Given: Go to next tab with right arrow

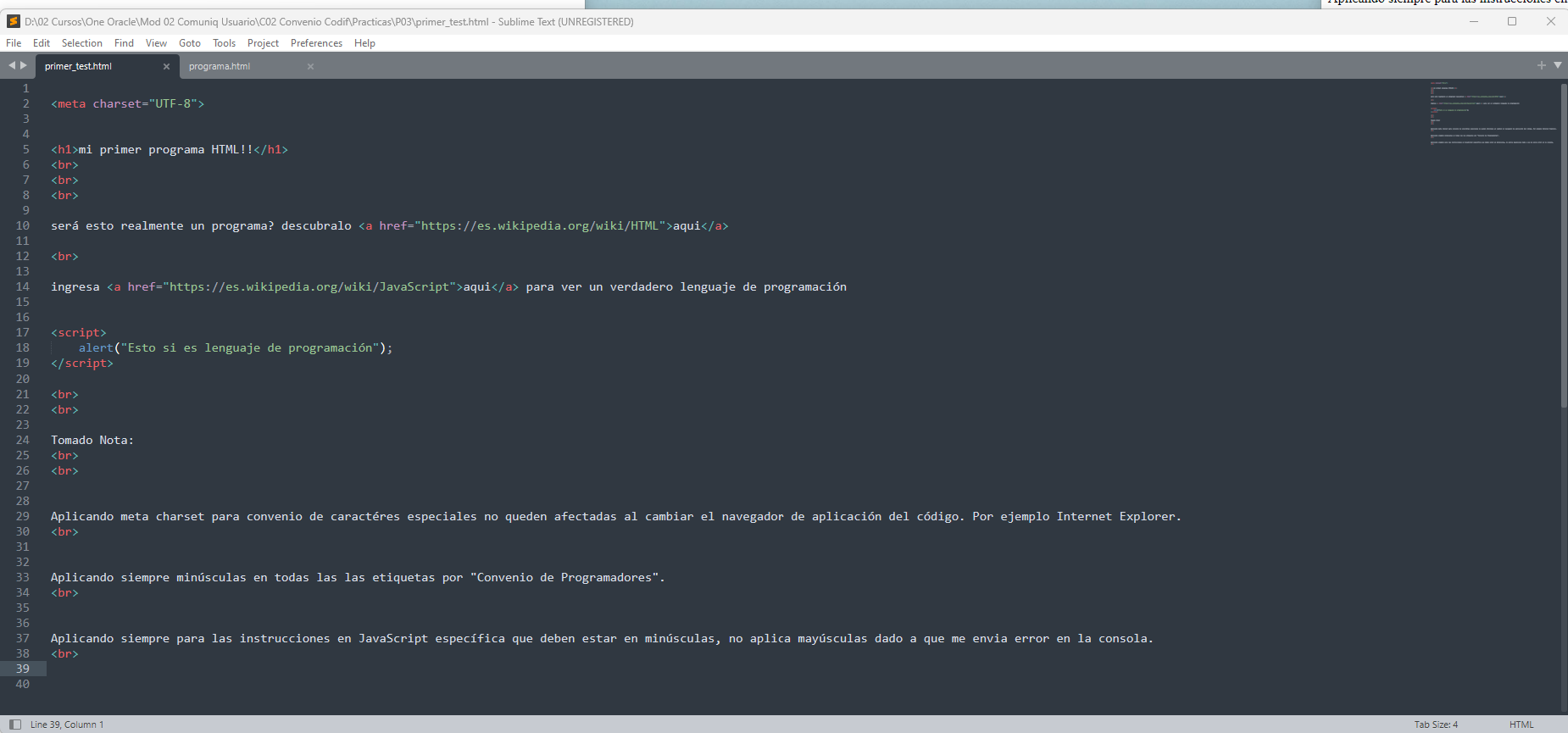Looking at the screenshot, I should tap(24, 65).
